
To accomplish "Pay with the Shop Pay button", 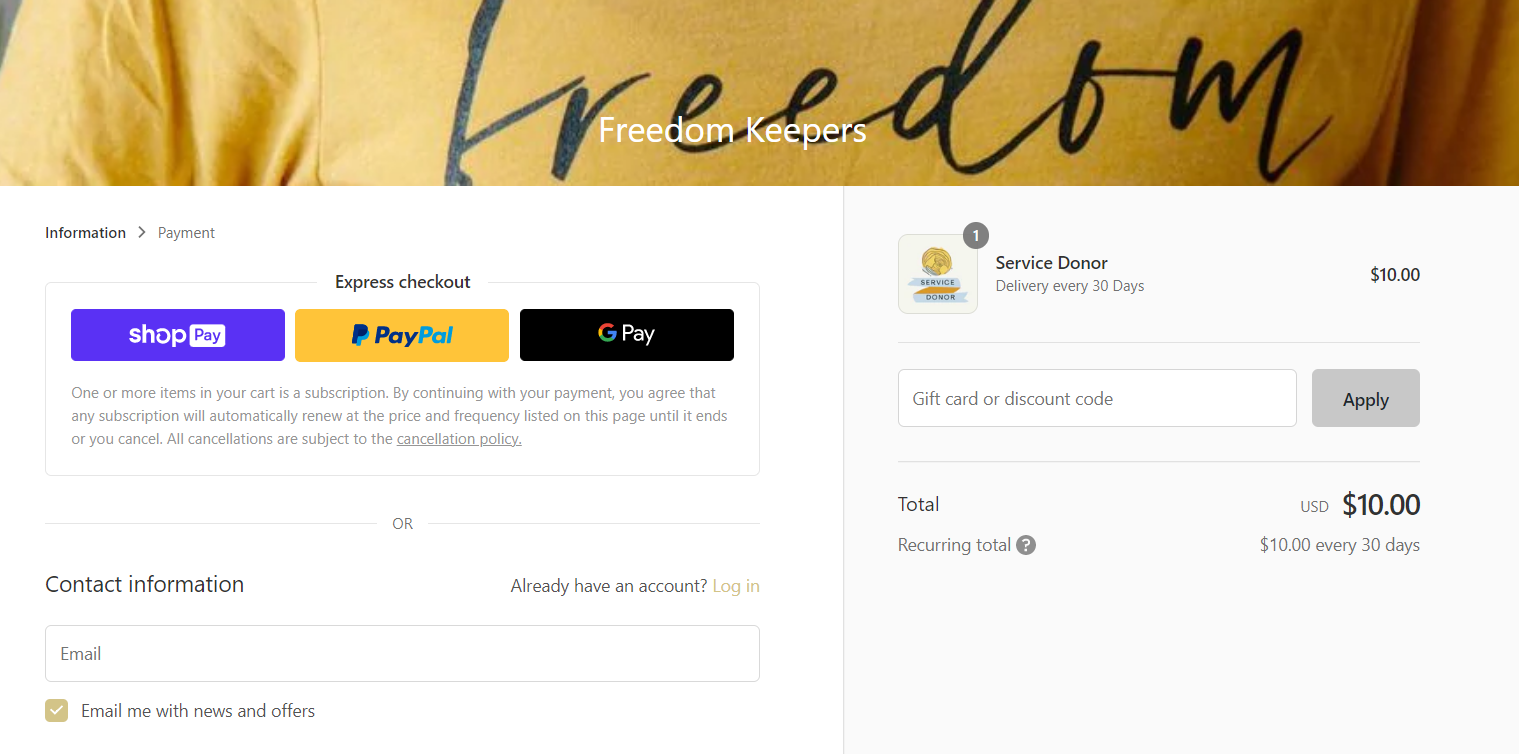I will tap(178, 335).
